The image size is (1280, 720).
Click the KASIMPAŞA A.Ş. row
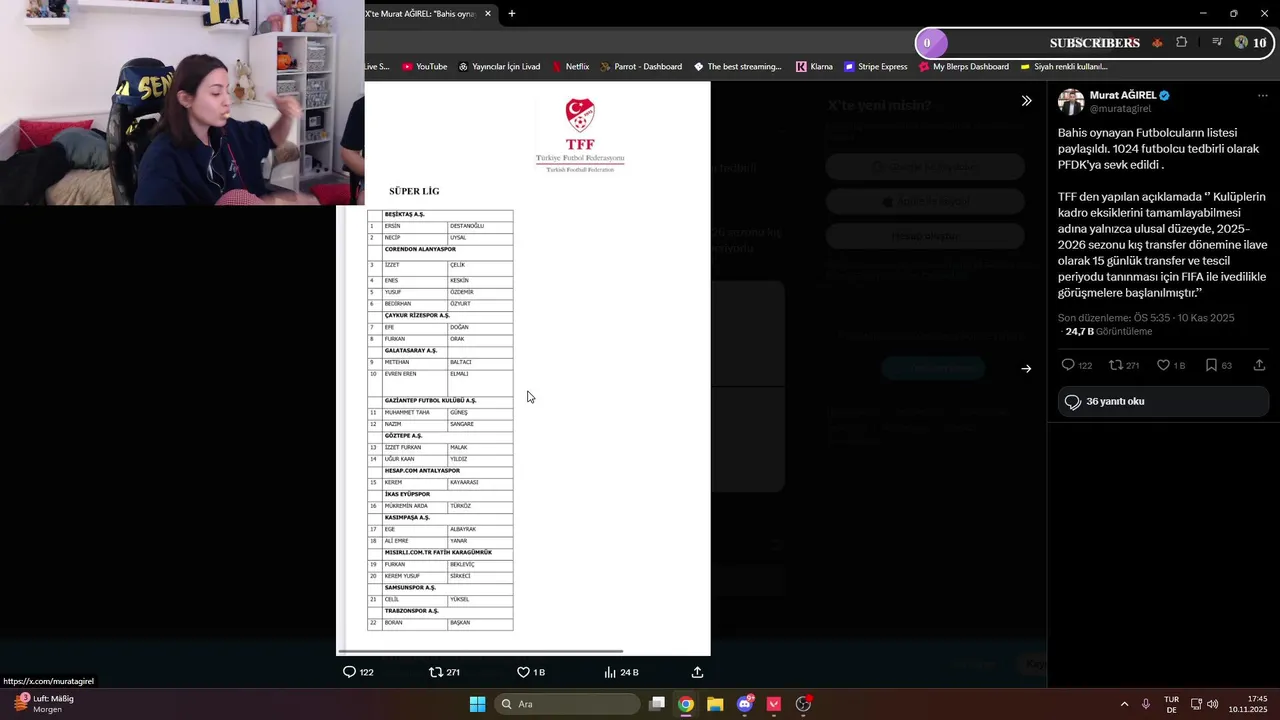440,518
